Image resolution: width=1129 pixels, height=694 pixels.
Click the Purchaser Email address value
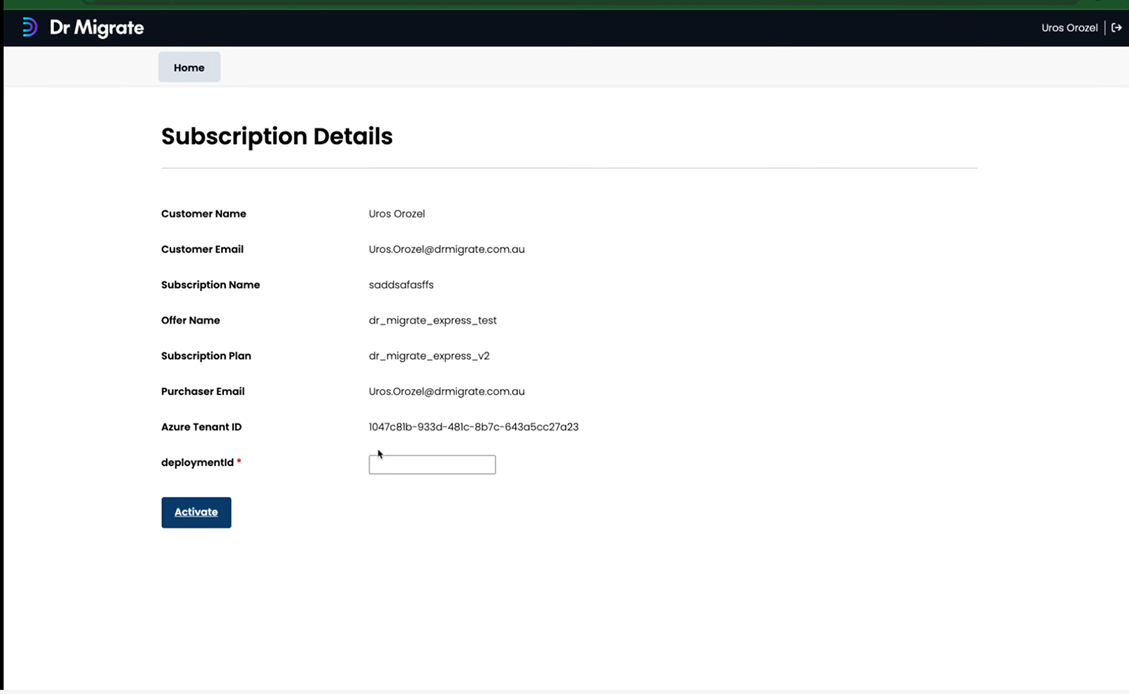[x=446, y=392]
